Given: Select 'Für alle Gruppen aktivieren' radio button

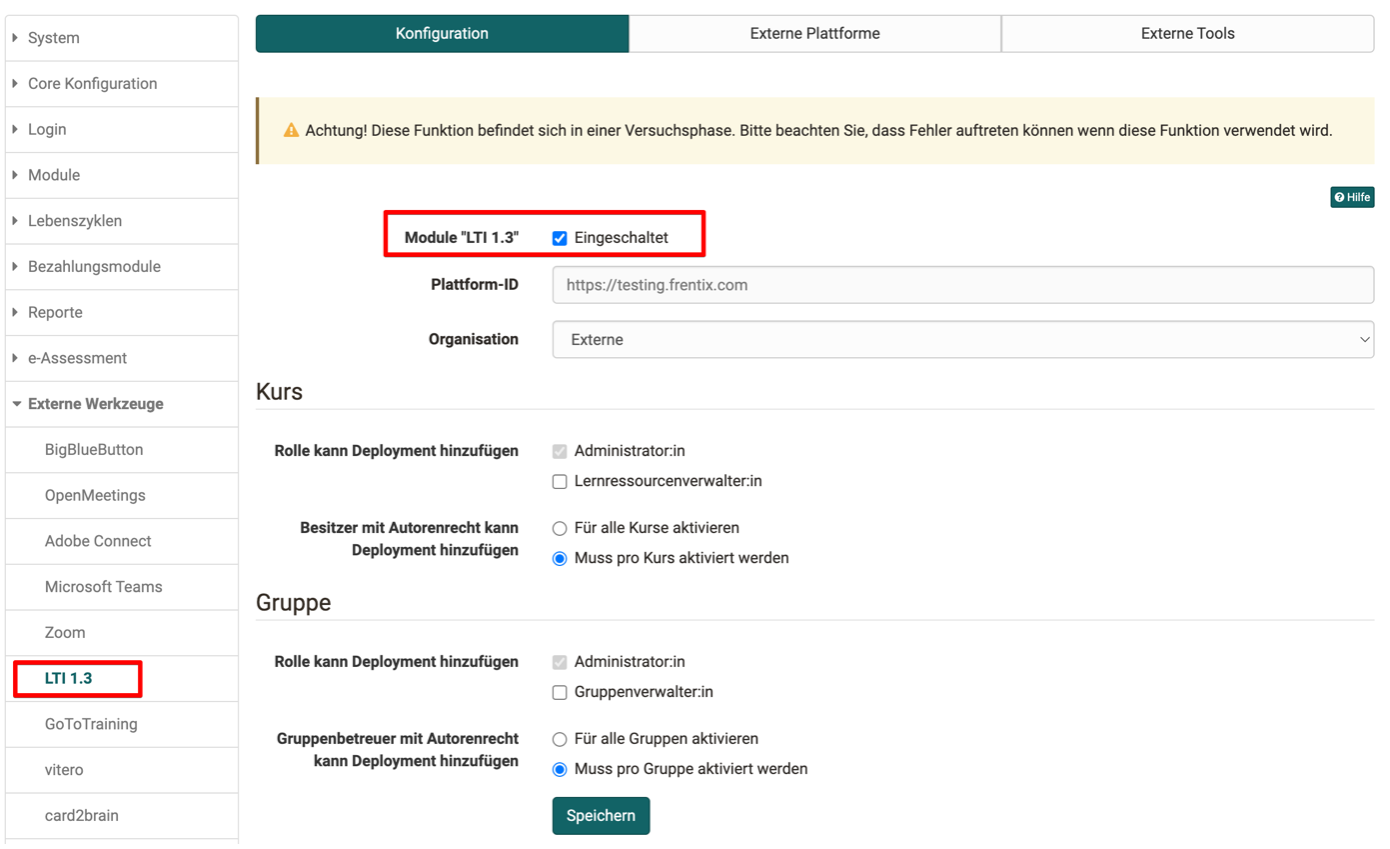Looking at the screenshot, I should pos(560,739).
